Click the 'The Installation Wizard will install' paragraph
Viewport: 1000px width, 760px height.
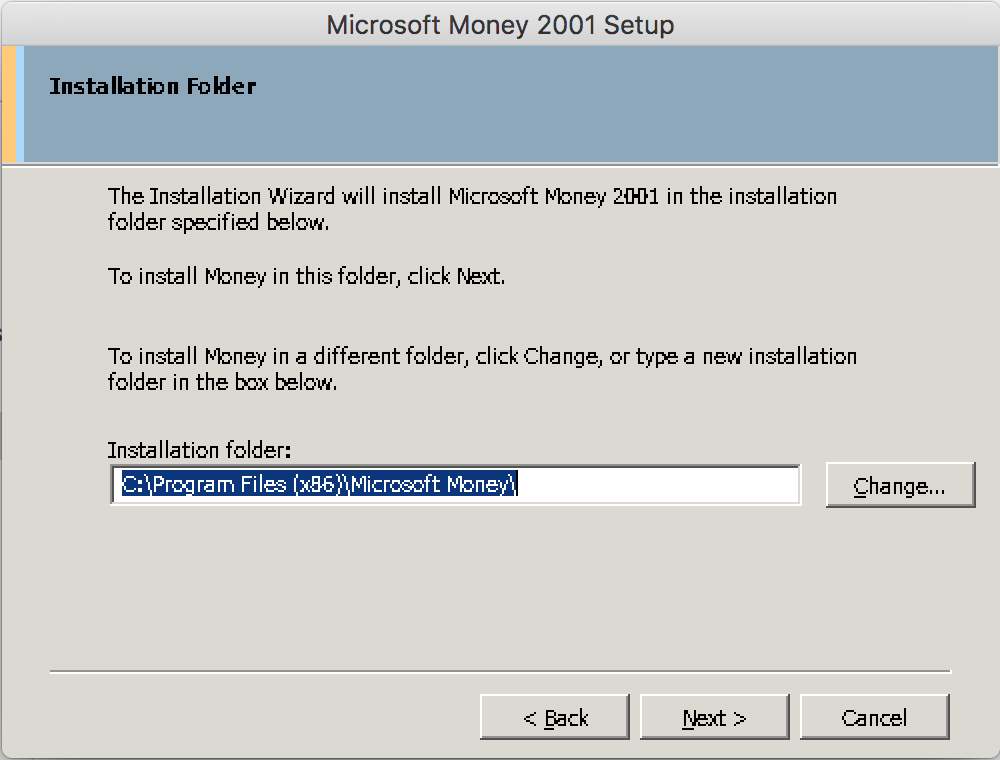pyautogui.click(x=472, y=208)
